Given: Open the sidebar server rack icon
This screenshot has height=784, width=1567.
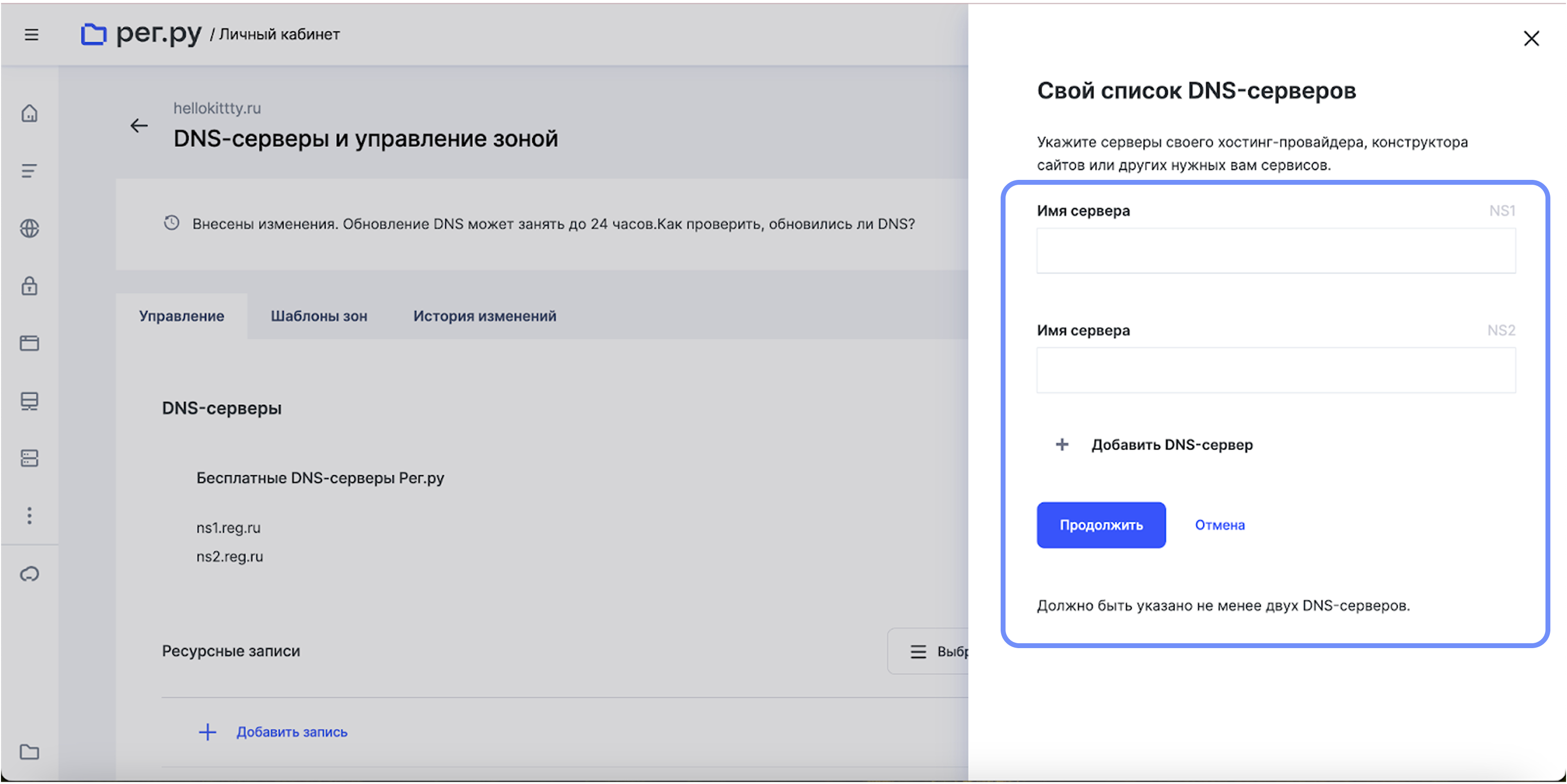Looking at the screenshot, I should (x=29, y=458).
